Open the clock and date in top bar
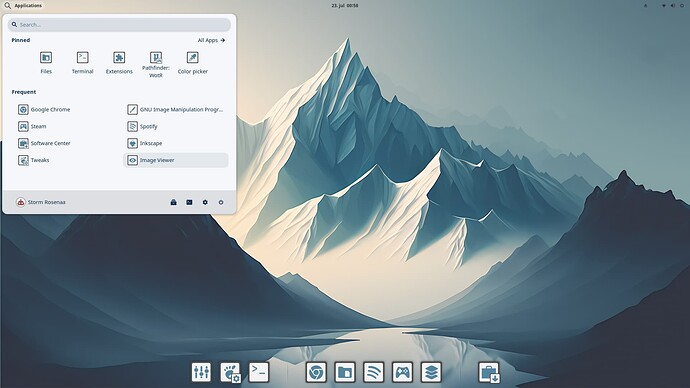Image resolution: width=690 pixels, height=388 pixels. [x=345, y=6]
